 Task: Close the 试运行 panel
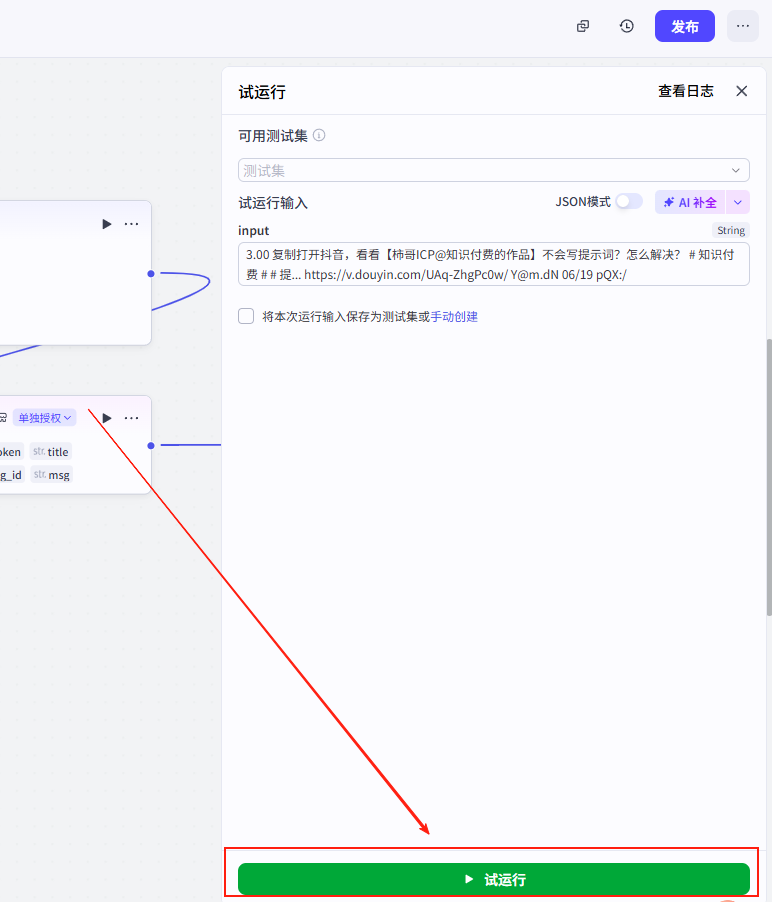[742, 91]
